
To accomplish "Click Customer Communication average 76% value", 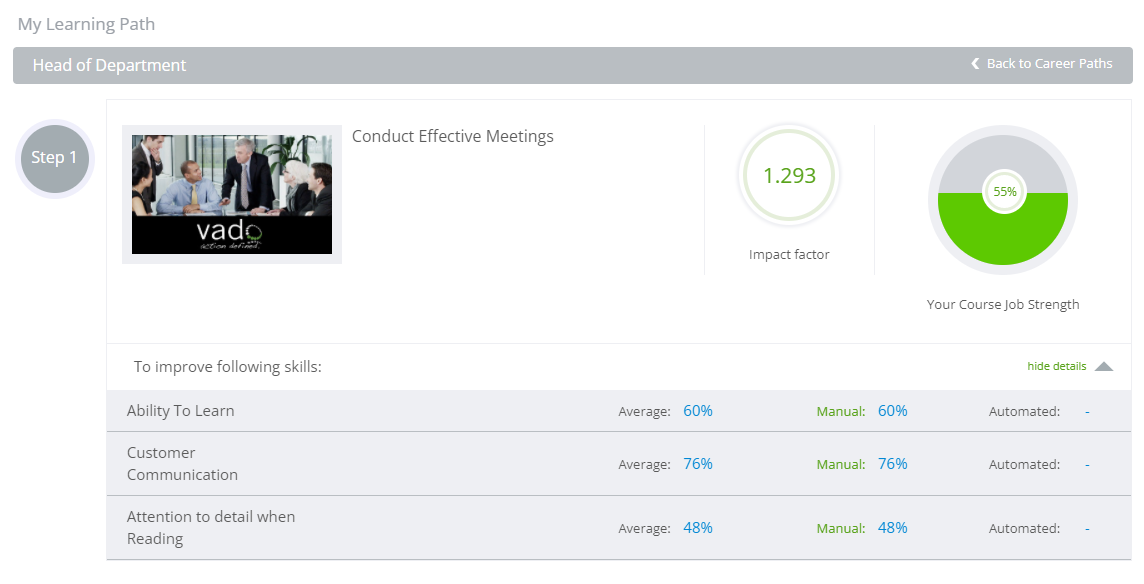I will [698, 464].
